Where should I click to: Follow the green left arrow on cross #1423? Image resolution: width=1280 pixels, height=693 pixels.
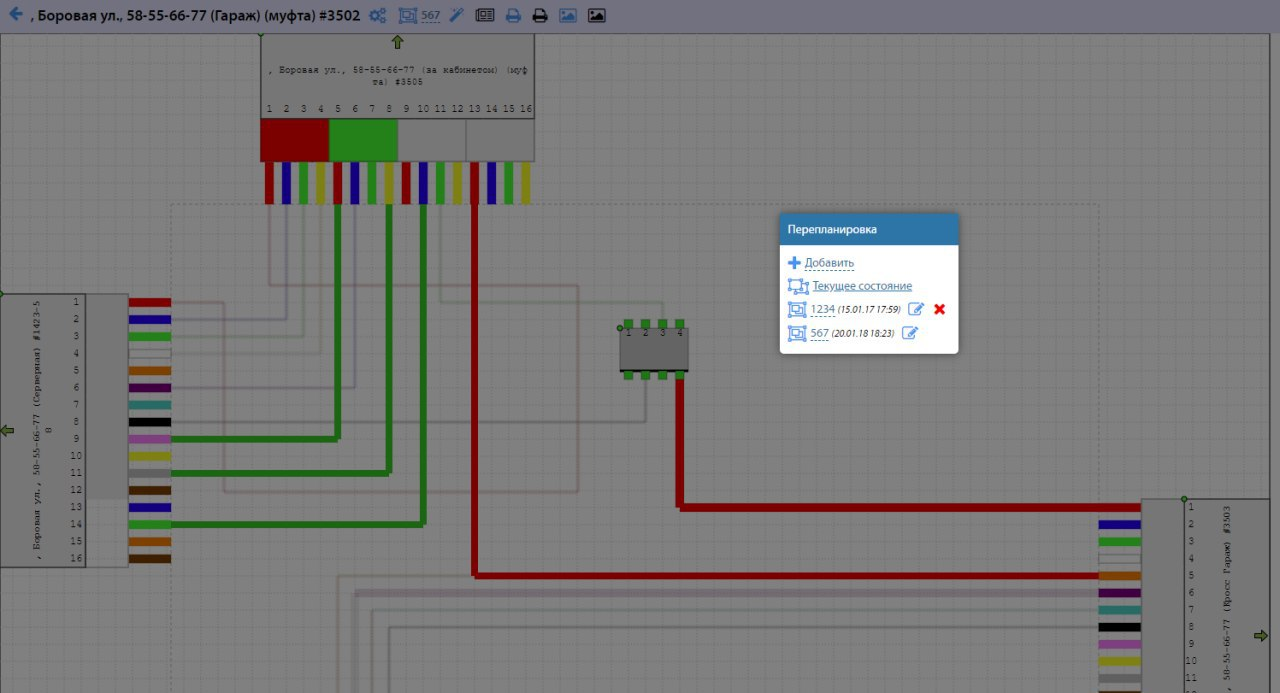tap(8, 431)
